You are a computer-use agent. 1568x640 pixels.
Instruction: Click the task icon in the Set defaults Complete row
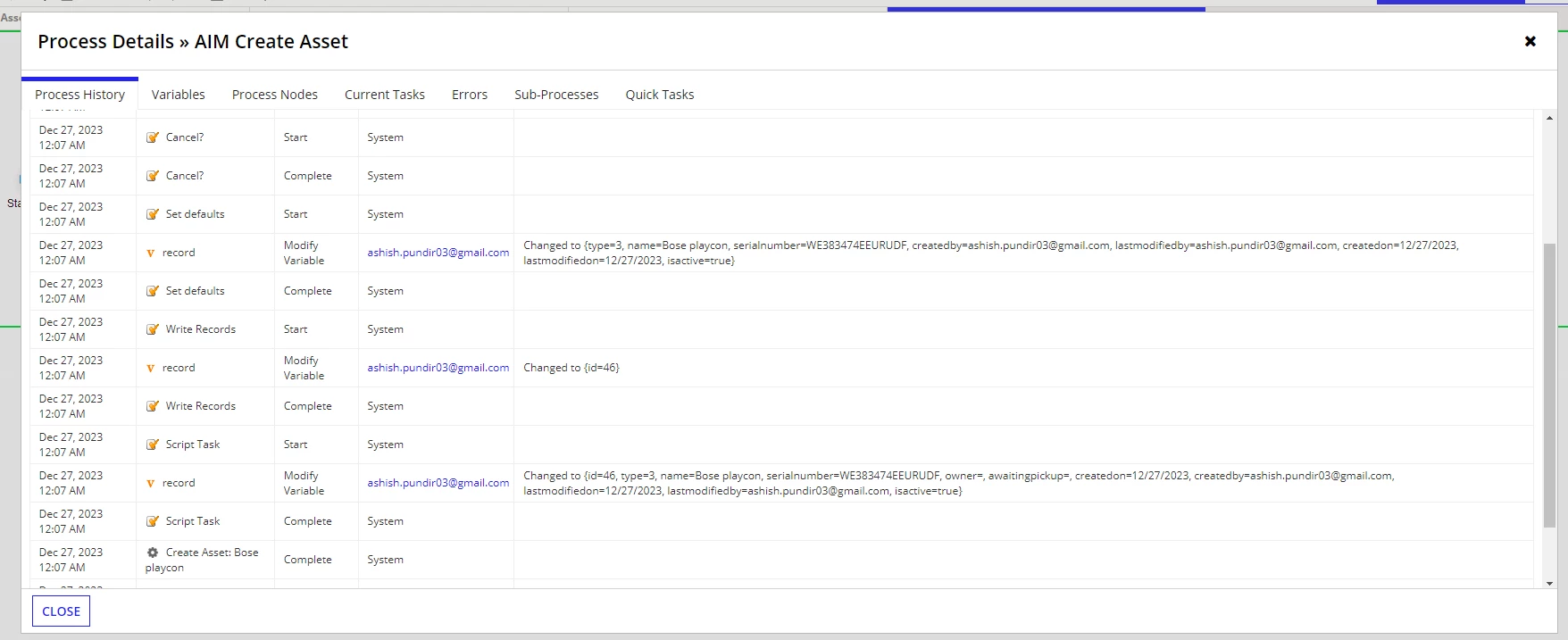[x=153, y=291]
